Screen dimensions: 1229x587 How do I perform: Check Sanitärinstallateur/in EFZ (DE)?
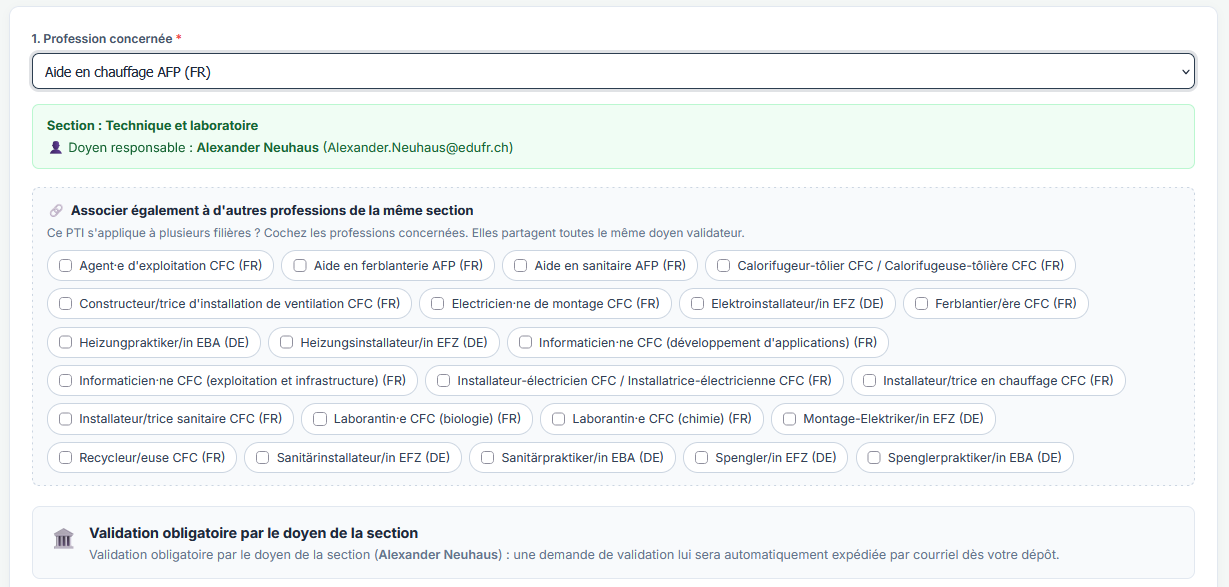(x=263, y=458)
